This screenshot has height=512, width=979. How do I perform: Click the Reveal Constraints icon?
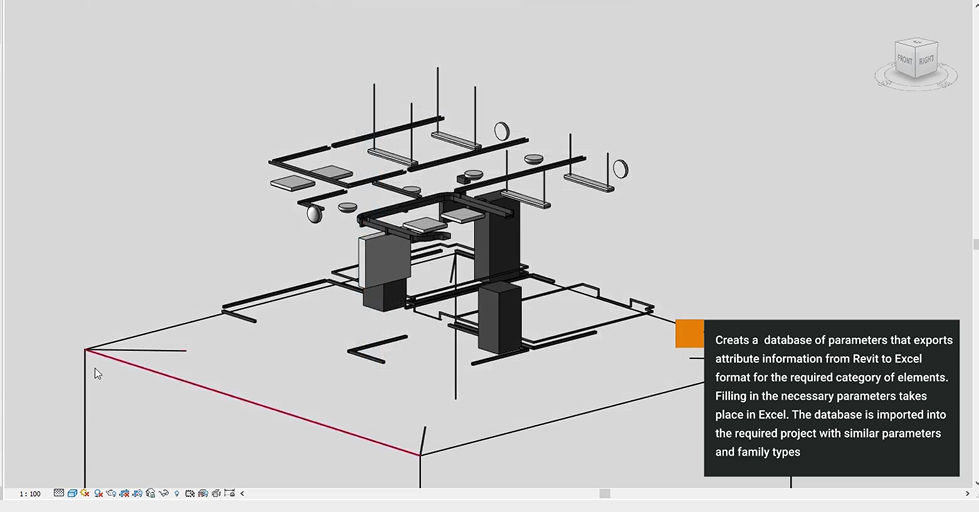(x=229, y=493)
